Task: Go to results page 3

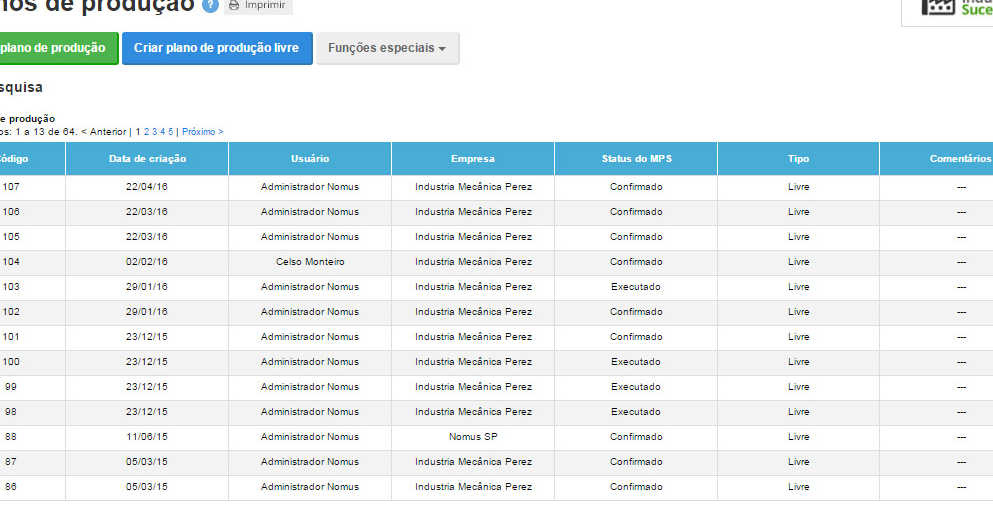Action: [155, 132]
